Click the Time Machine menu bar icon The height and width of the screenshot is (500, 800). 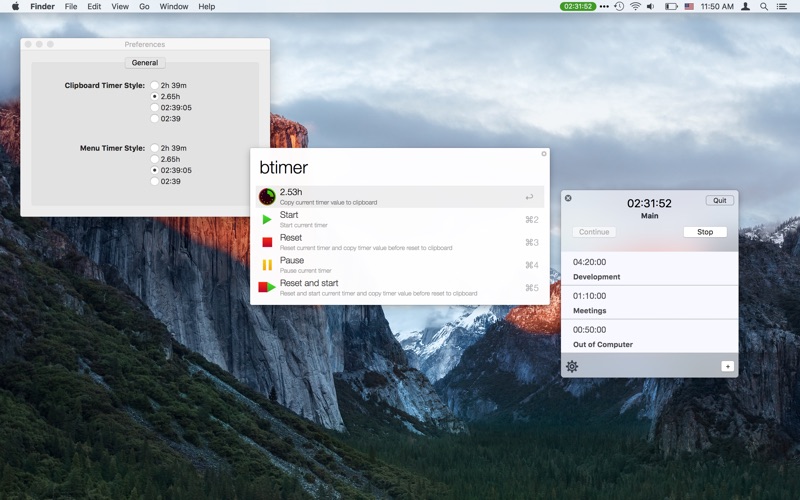[619, 7]
